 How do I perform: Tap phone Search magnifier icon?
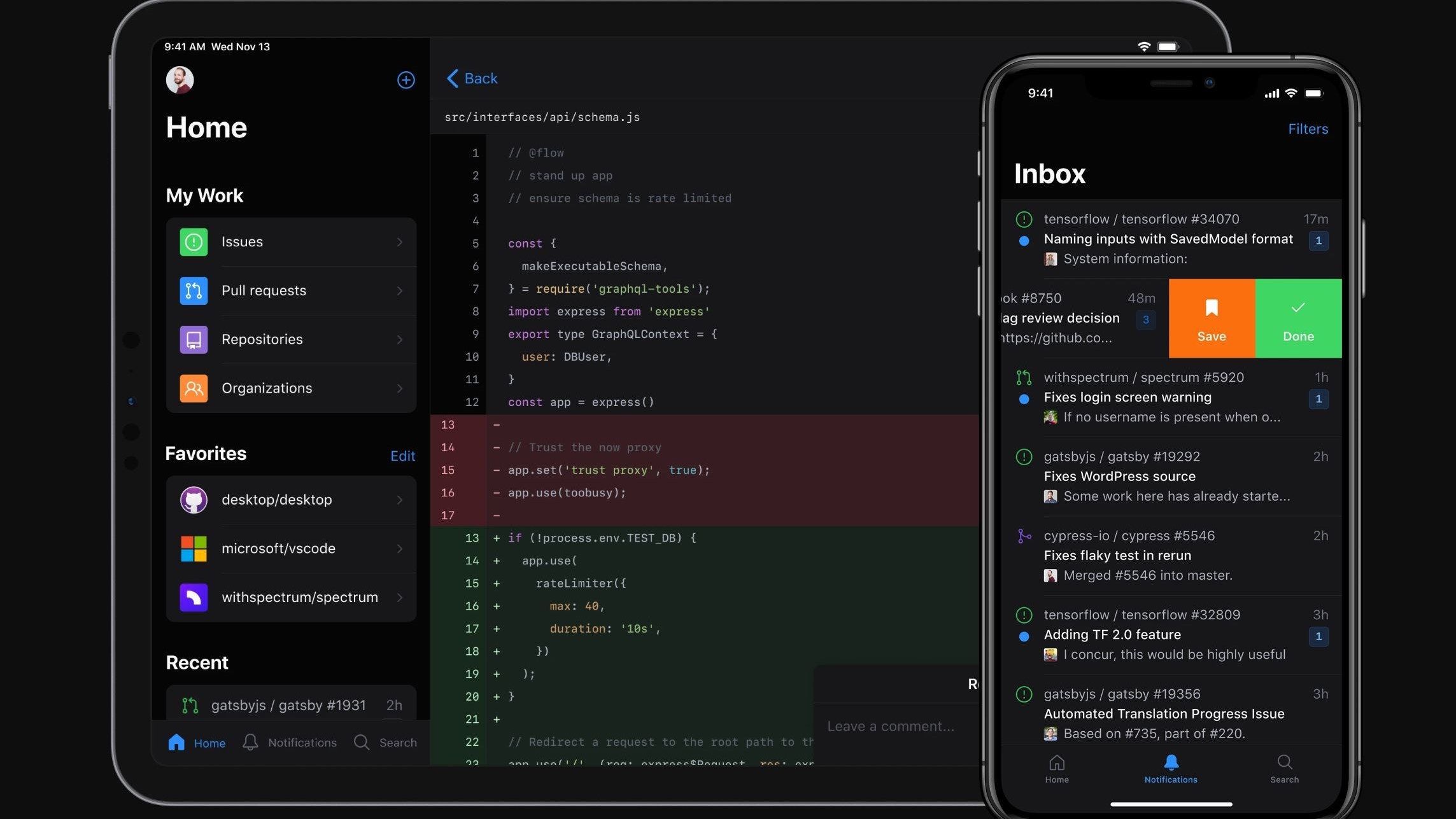click(x=1285, y=762)
